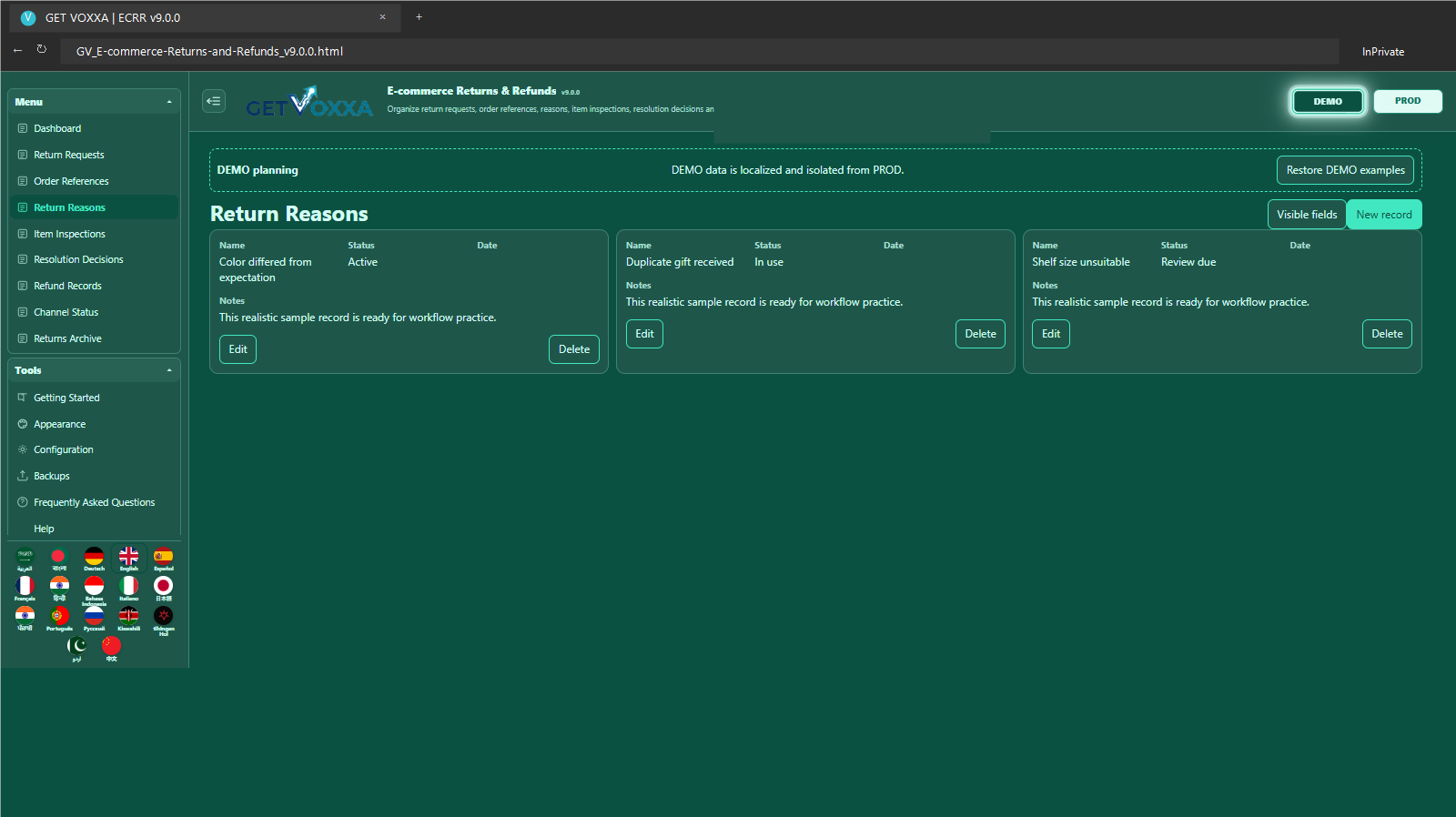
Task: Select the Hindi language flag
Action: tap(59, 589)
